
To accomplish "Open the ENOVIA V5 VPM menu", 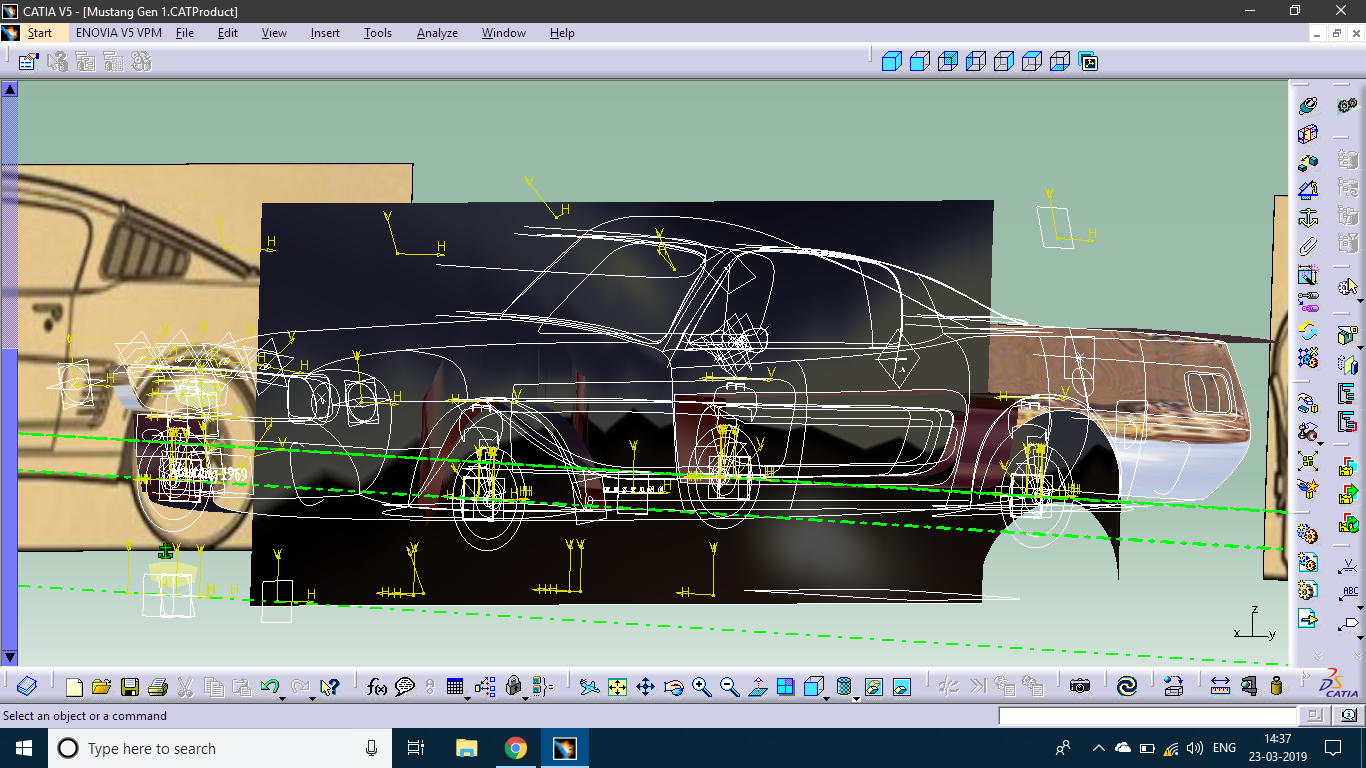I will [x=118, y=33].
